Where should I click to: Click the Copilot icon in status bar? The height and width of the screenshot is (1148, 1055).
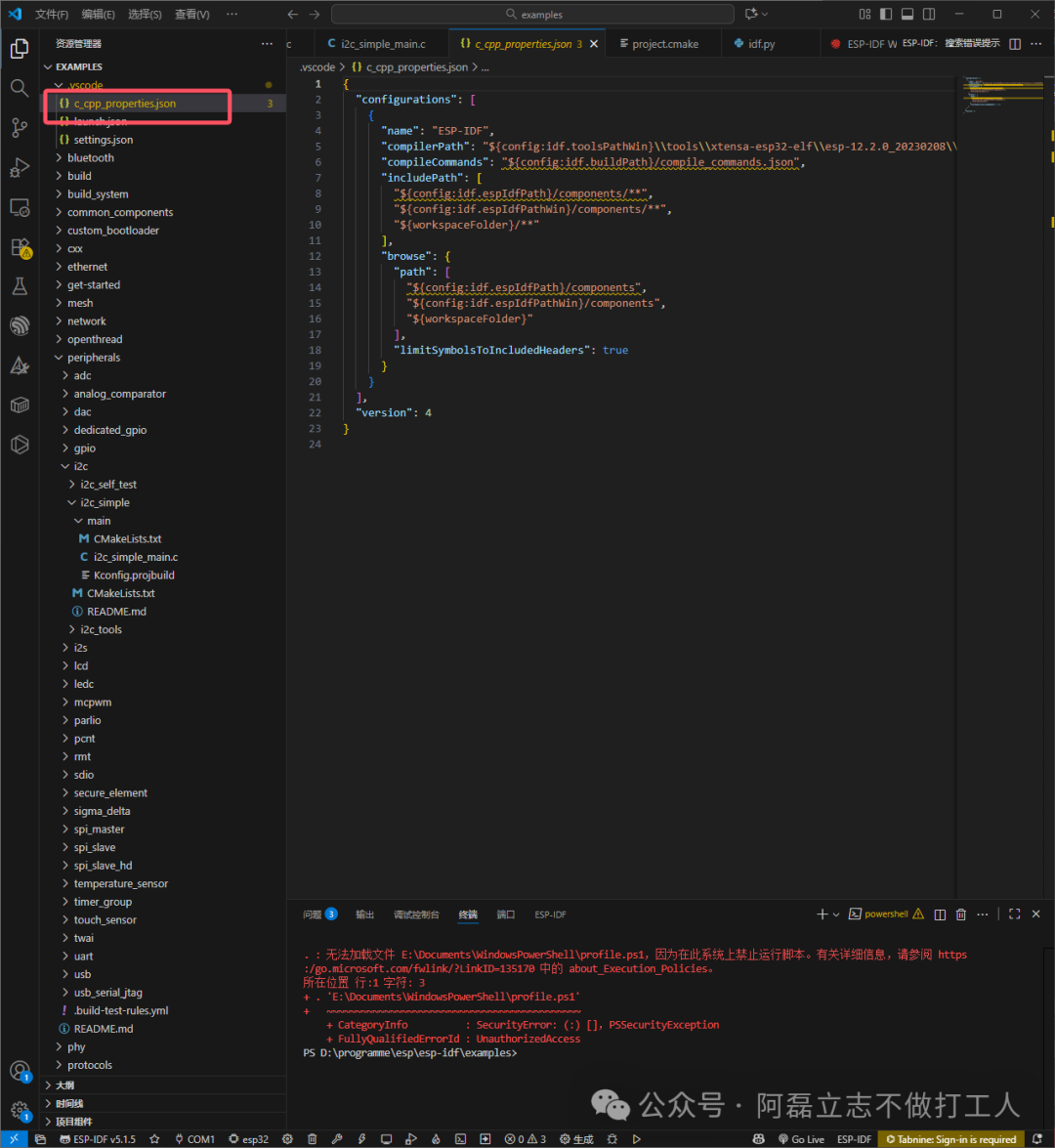click(758, 1139)
